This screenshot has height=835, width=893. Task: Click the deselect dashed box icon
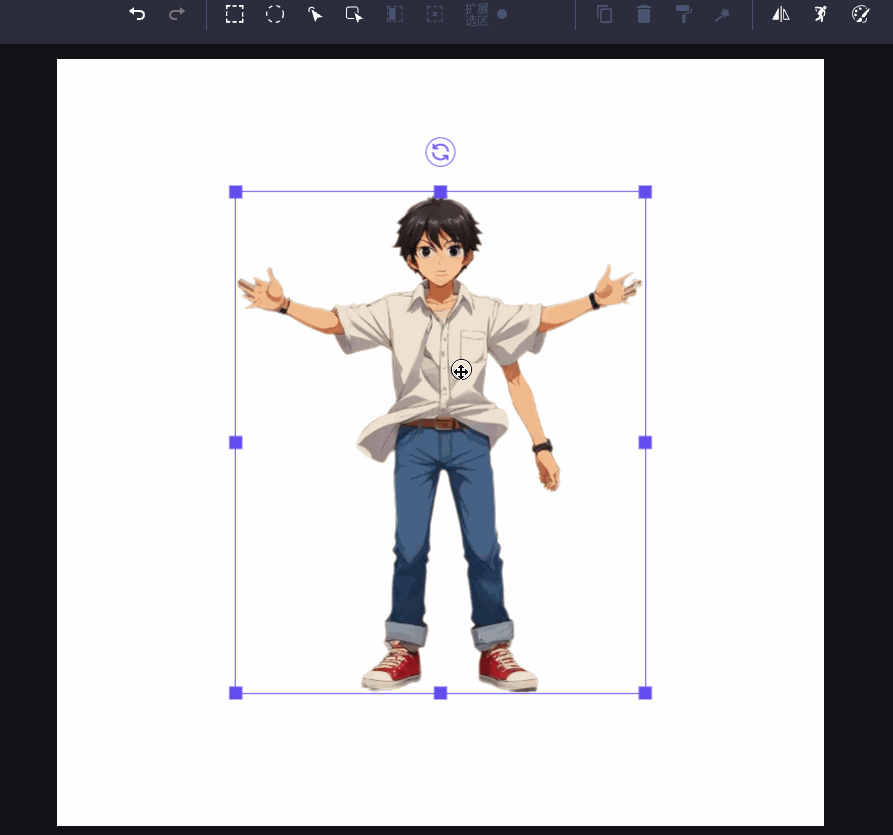(435, 14)
